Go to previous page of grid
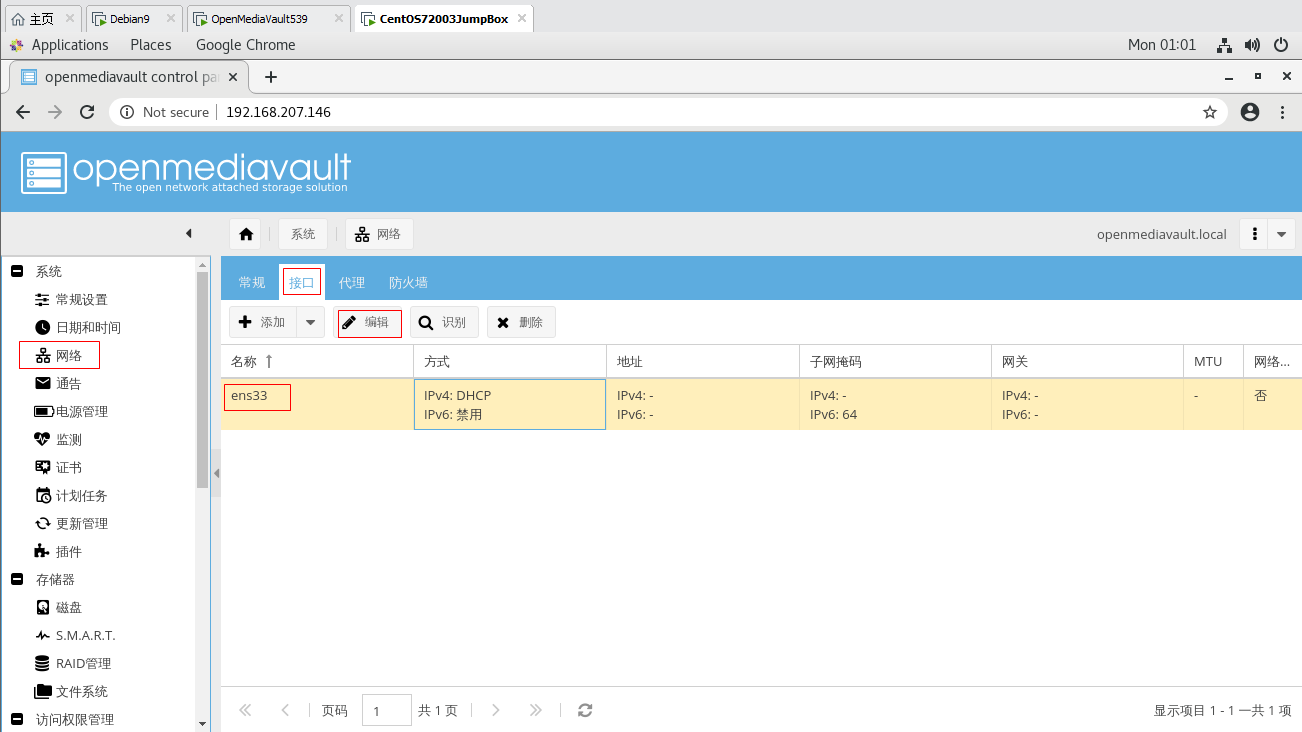This screenshot has width=1302, height=732. (x=285, y=710)
